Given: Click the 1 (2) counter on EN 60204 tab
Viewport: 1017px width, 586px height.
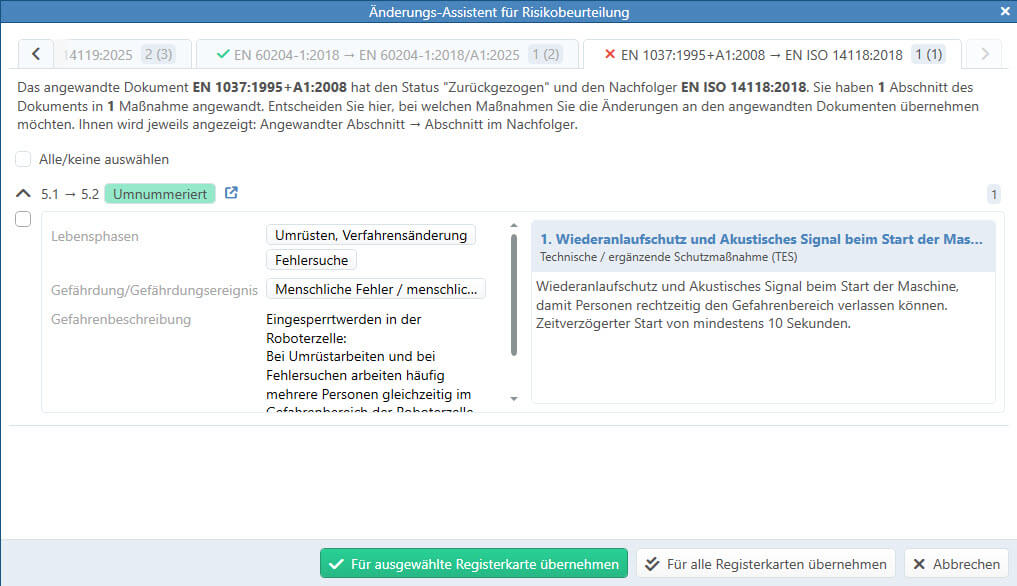Looking at the screenshot, I should [545, 55].
